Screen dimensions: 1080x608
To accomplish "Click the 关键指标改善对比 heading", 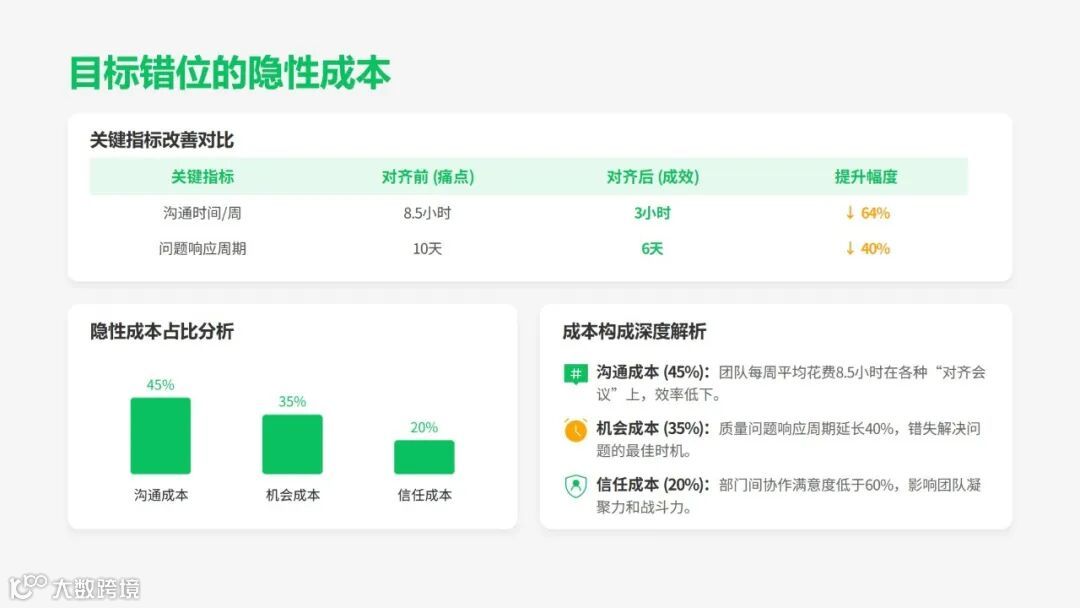I will pyautogui.click(x=160, y=140).
